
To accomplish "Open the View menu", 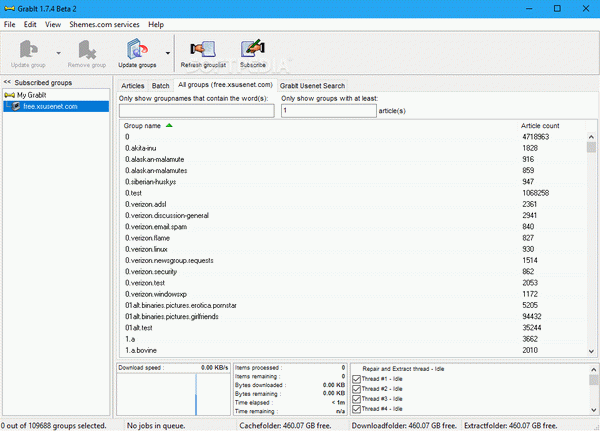I will tap(53, 24).
